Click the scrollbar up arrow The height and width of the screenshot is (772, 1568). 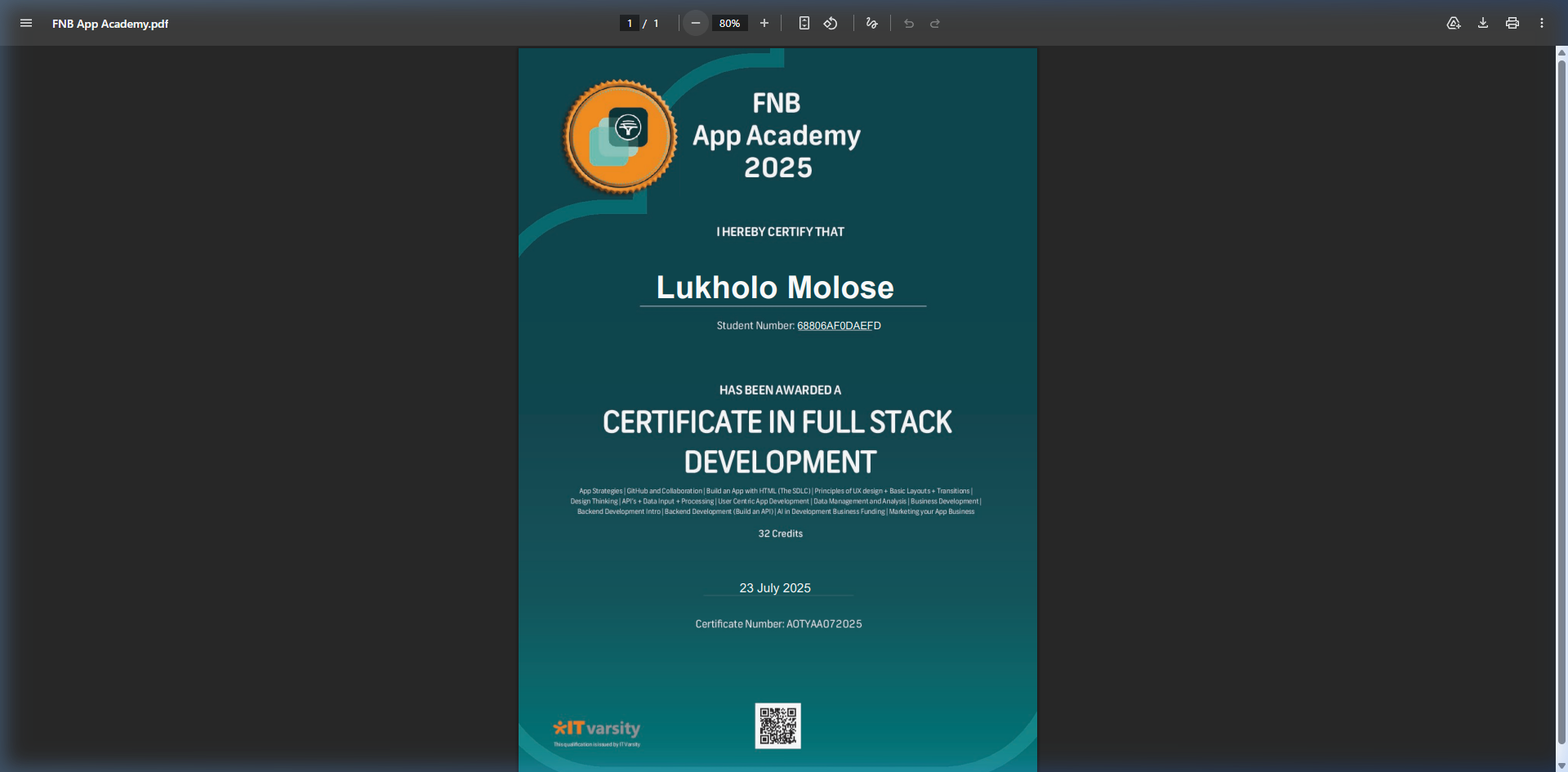1561,51
